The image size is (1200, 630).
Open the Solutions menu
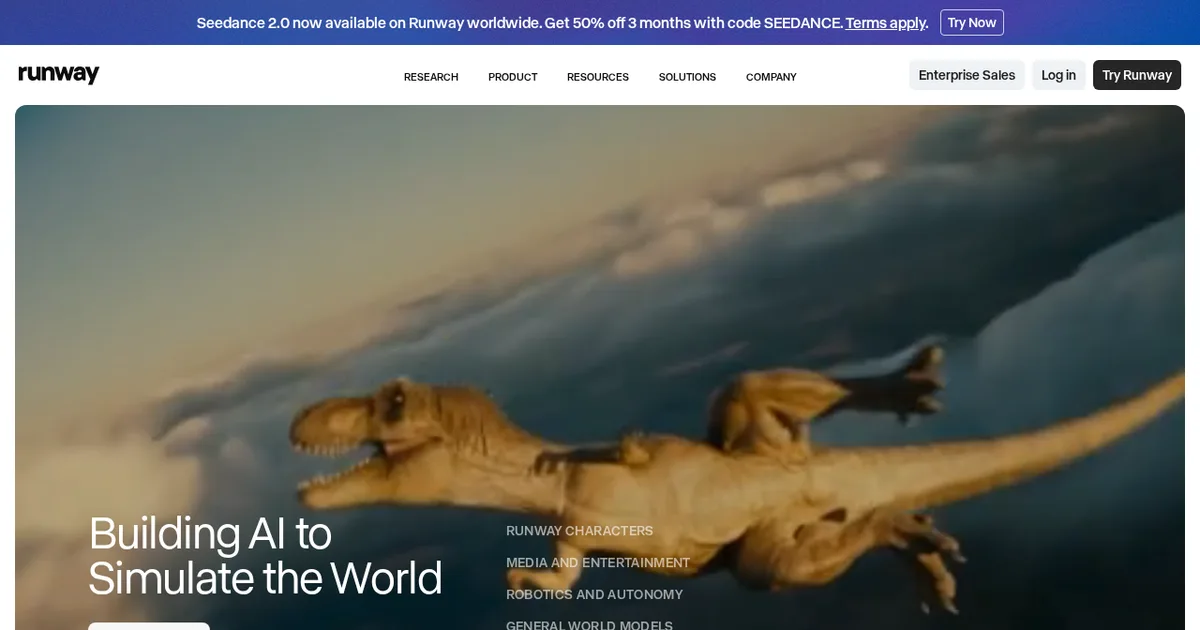[x=687, y=77]
